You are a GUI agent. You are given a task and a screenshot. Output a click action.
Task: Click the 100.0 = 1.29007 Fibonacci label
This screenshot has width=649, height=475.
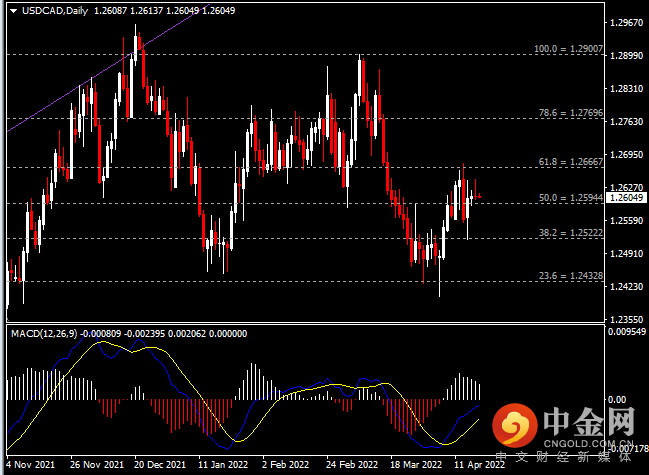click(568, 49)
